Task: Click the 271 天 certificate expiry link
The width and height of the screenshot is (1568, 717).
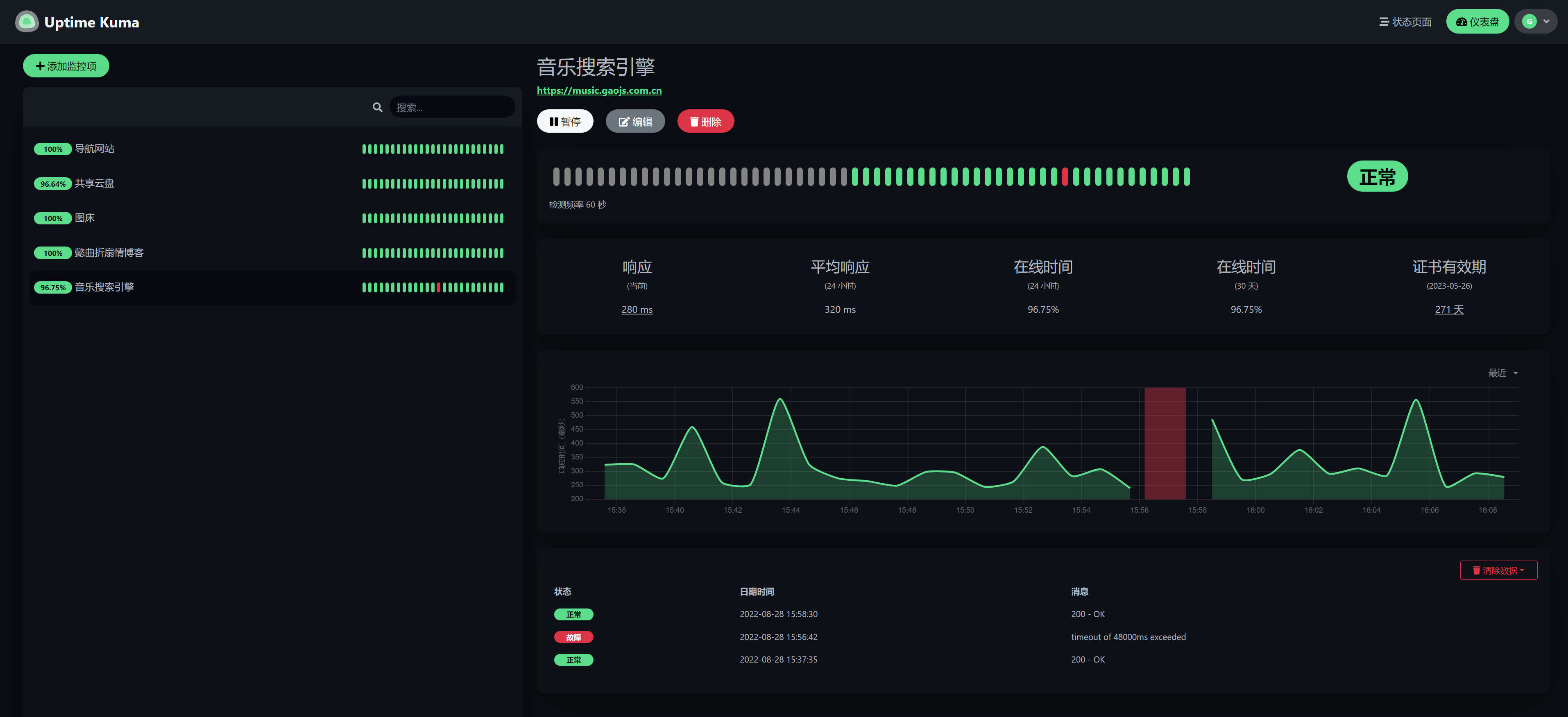Action: (x=1449, y=309)
